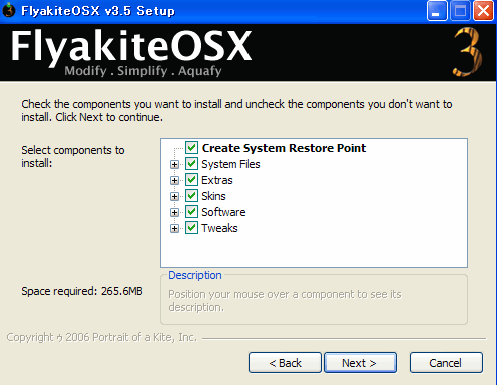Screen dimensions: 497x385
Task: Cancel the setup
Action: [446, 363]
